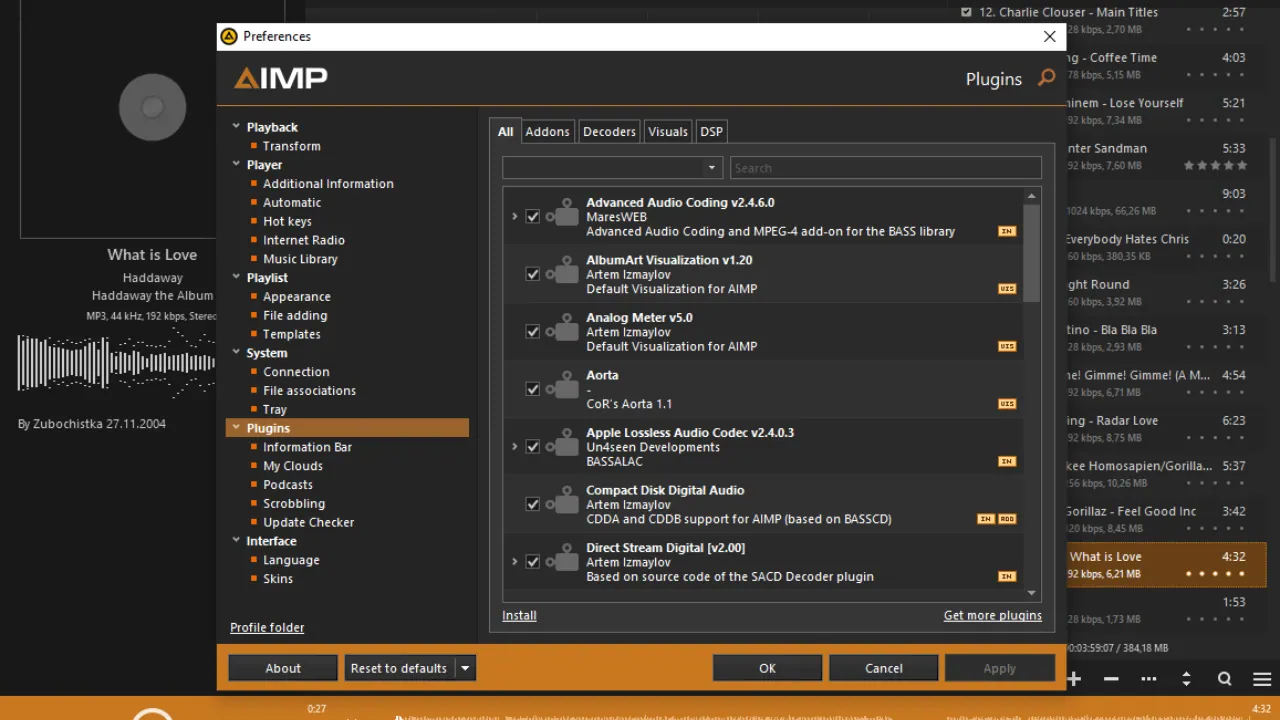
Task: Click IN badge on Apple Lossless row
Action: pyautogui.click(x=1007, y=462)
